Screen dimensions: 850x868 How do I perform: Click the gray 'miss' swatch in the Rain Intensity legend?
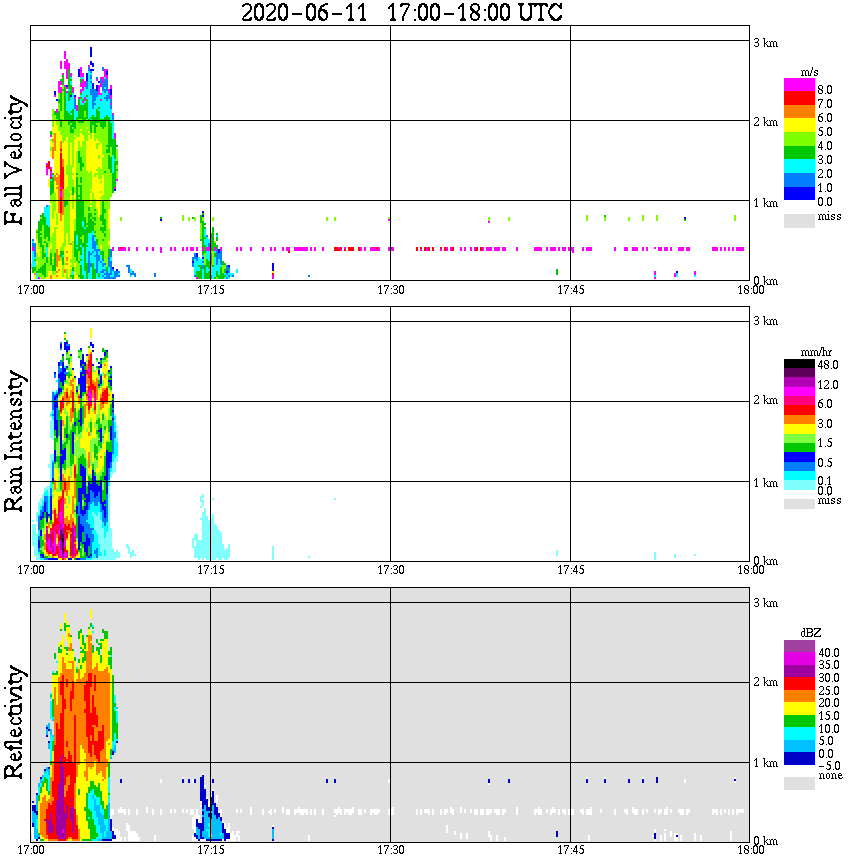pyautogui.click(x=799, y=504)
